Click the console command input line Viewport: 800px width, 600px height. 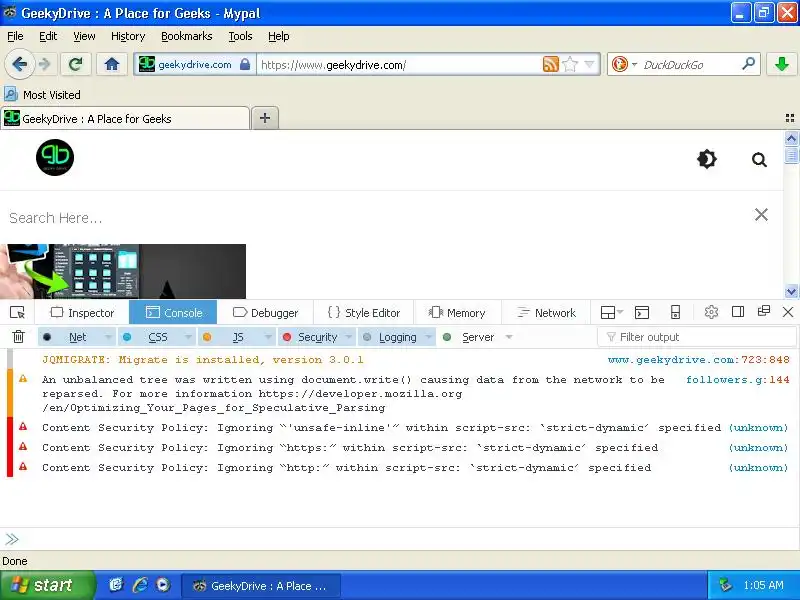(x=400, y=539)
